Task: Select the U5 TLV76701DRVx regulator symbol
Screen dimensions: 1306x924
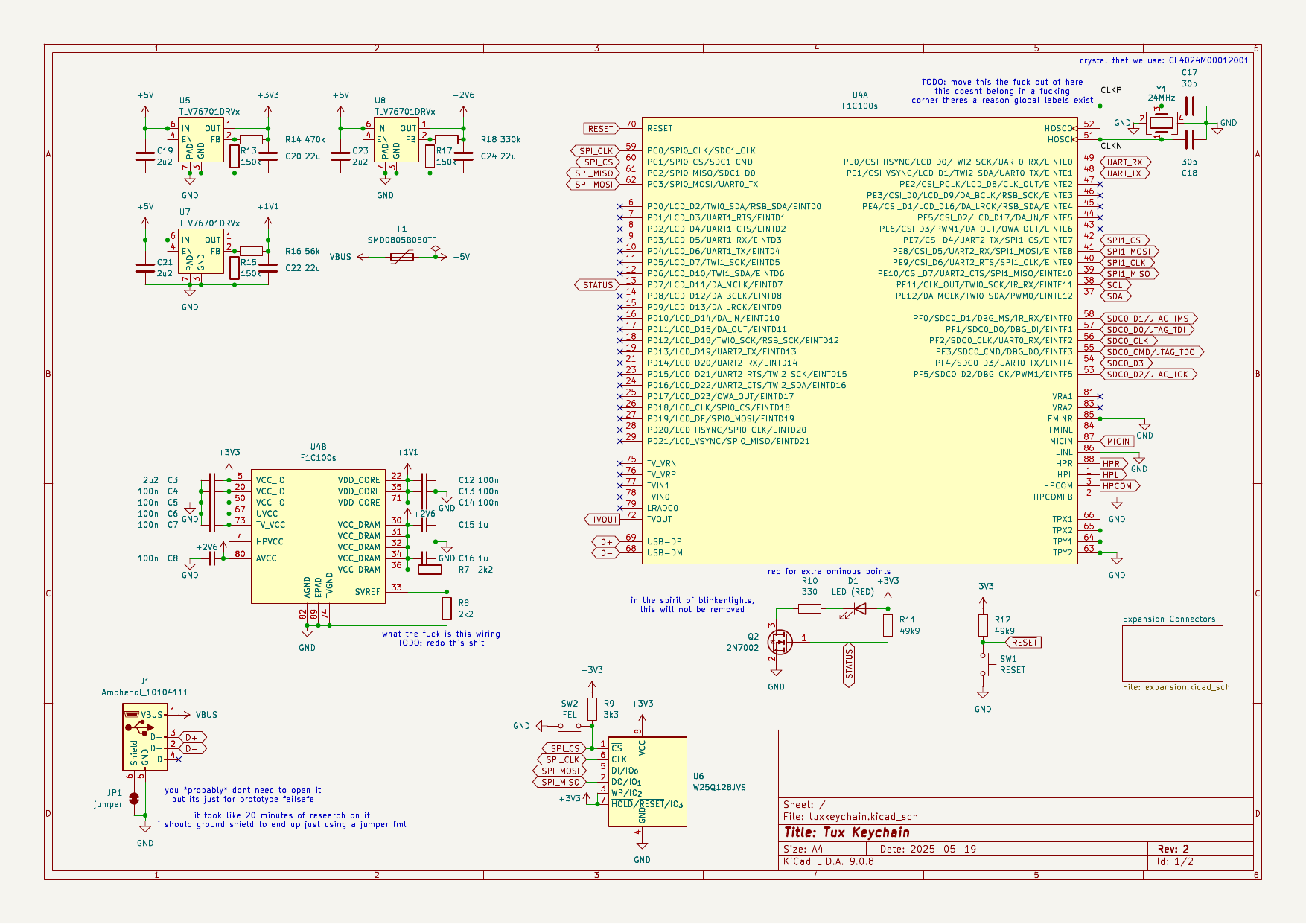Action: [x=201, y=139]
